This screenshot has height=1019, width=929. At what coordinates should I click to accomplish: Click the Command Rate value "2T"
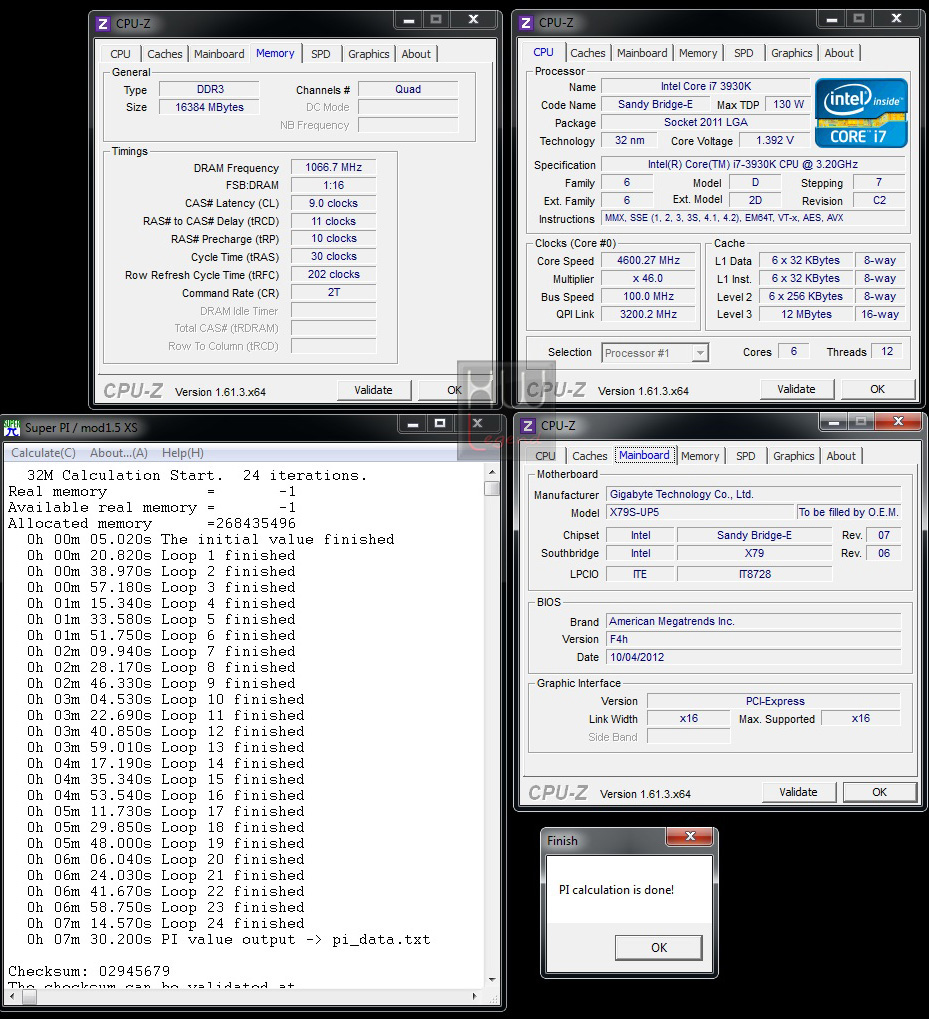click(333, 292)
